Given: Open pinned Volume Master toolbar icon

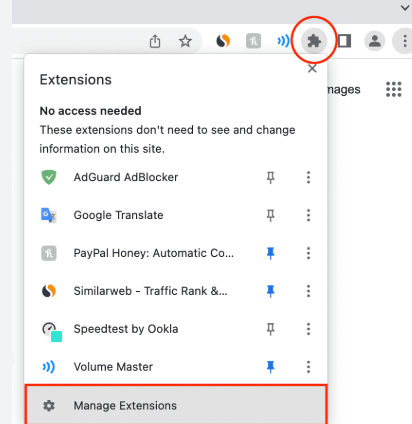Looking at the screenshot, I should pos(283,41).
